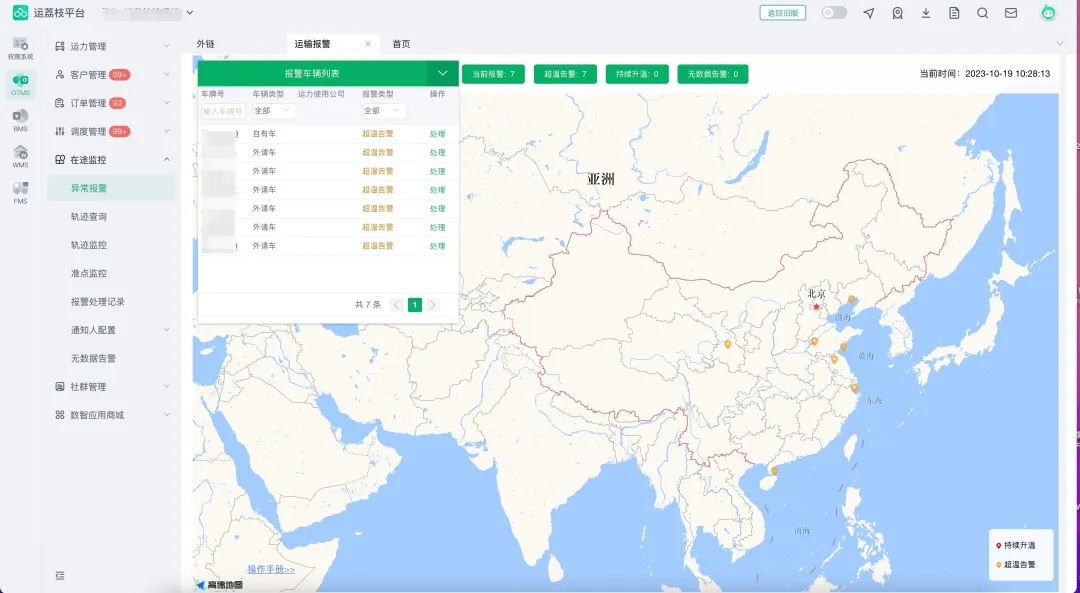Click the 返回旧版 button
Image resolution: width=1080 pixels, height=593 pixels.
click(782, 12)
